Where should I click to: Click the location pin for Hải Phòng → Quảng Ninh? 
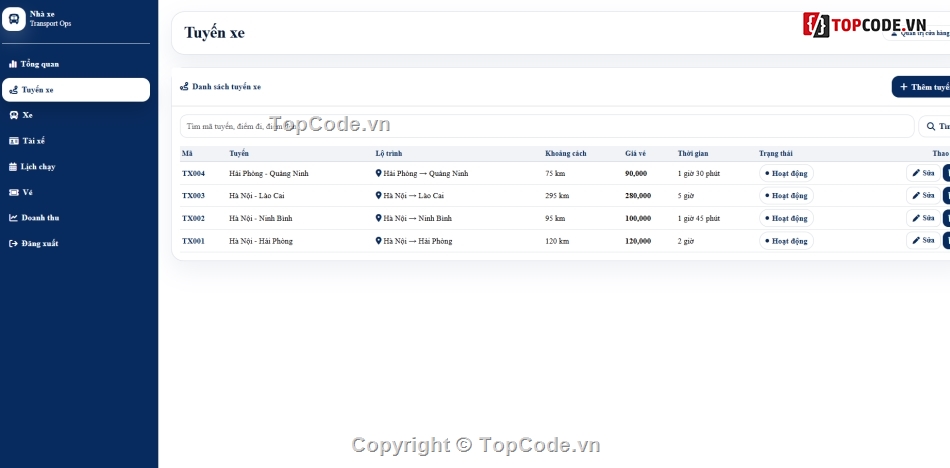[x=379, y=173]
